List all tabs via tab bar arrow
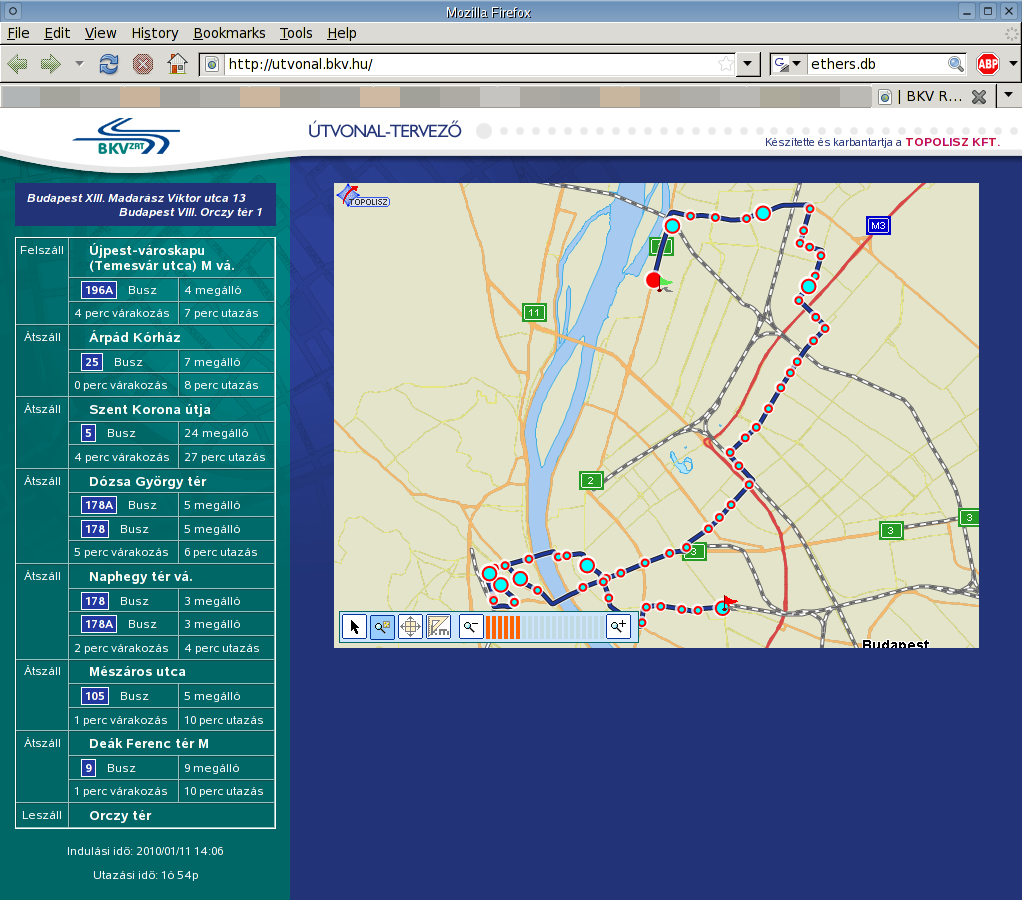The width and height of the screenshot is (1022, 900). [1008, 96]
